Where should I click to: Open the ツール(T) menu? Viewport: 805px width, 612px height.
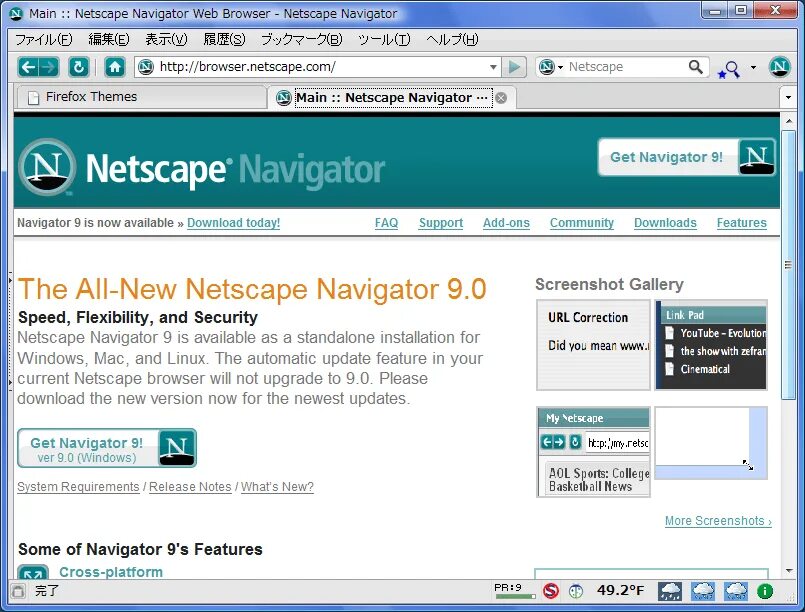(384, 40)
